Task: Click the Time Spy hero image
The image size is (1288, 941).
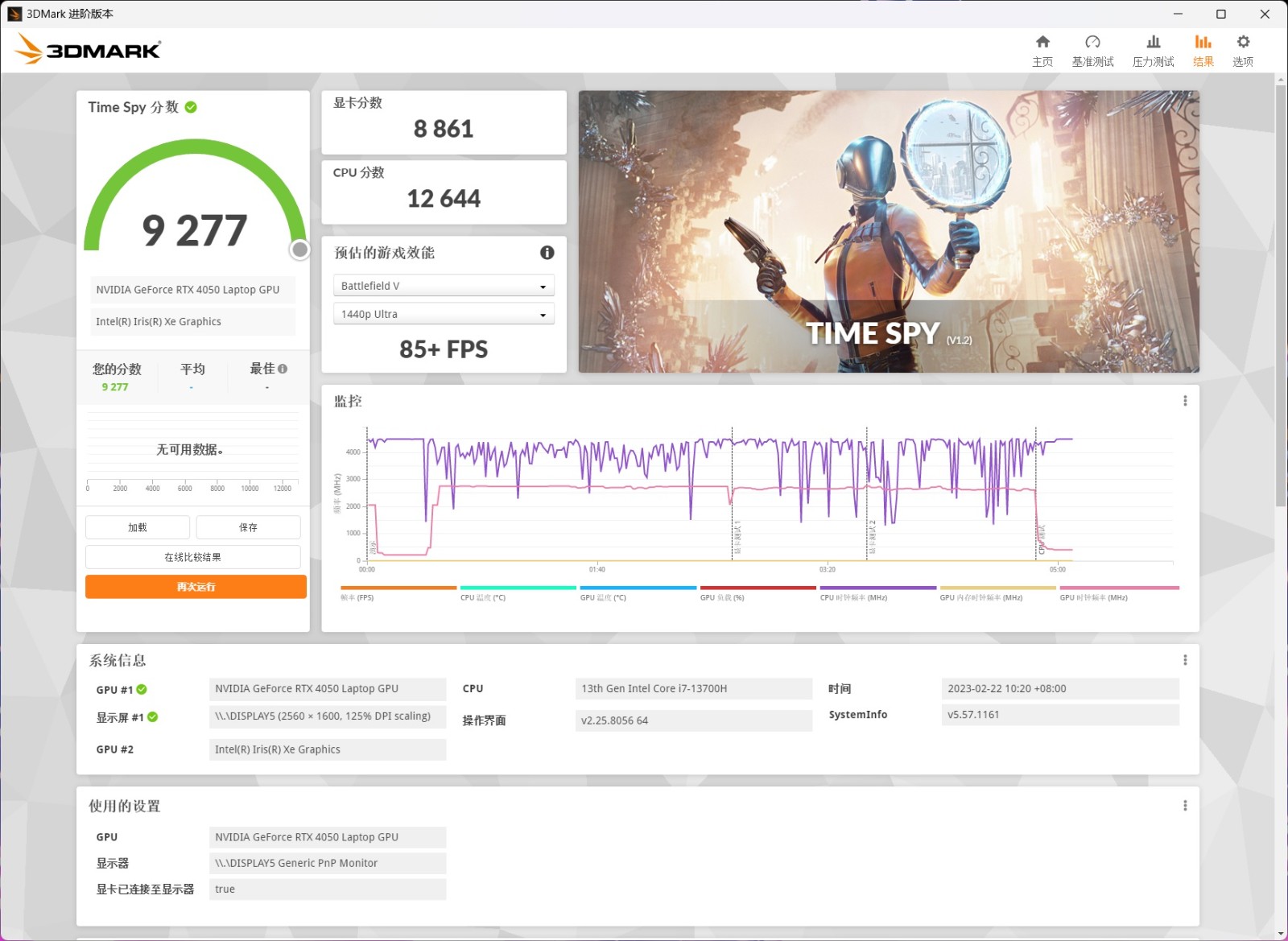Action: tap(889, 231)
